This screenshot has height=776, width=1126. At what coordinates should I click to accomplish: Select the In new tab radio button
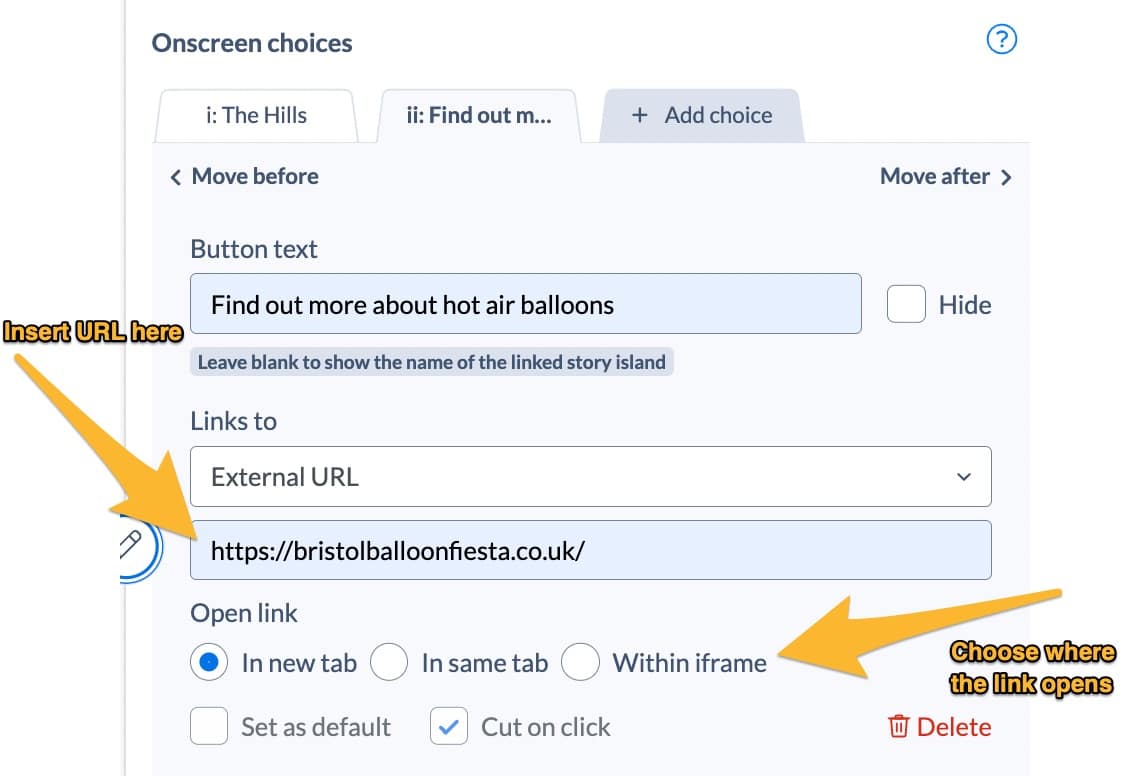[x=209, y=662]
